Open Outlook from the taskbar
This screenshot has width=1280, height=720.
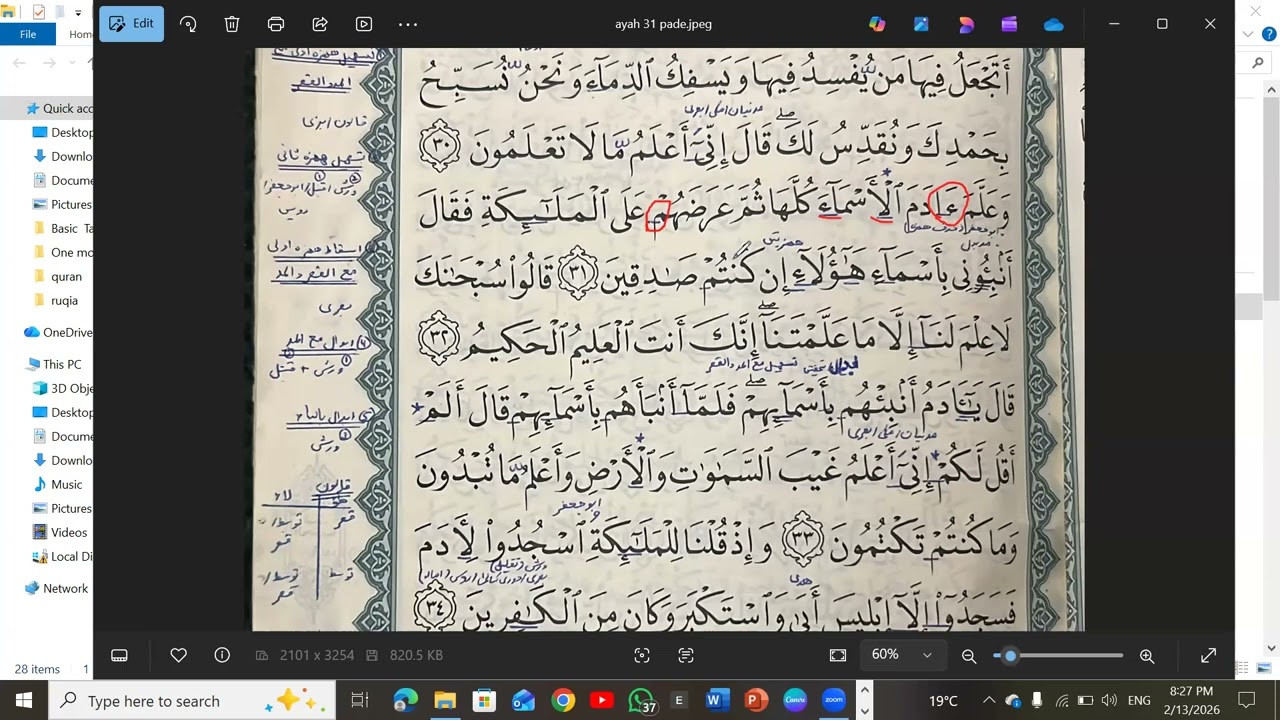(523, 700)
